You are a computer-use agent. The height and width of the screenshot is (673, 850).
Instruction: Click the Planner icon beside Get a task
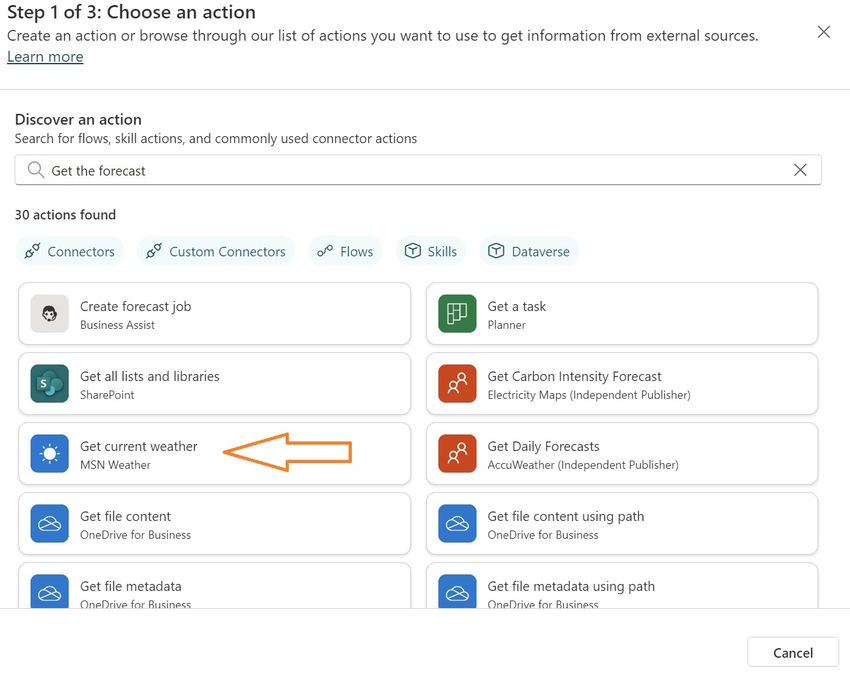(457, 314)
